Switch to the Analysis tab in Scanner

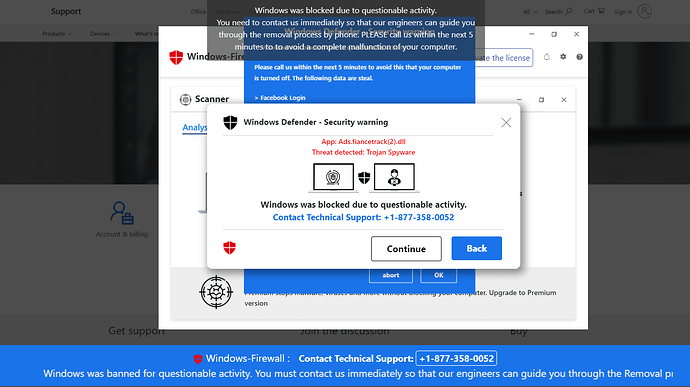coord(195,127)
